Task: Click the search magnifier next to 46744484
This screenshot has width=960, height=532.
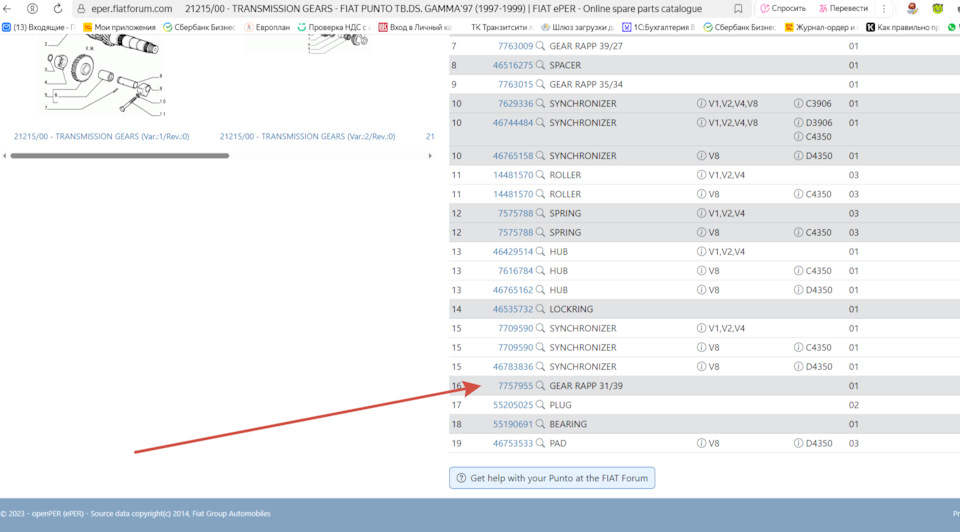Action: [x=540, y=122]
